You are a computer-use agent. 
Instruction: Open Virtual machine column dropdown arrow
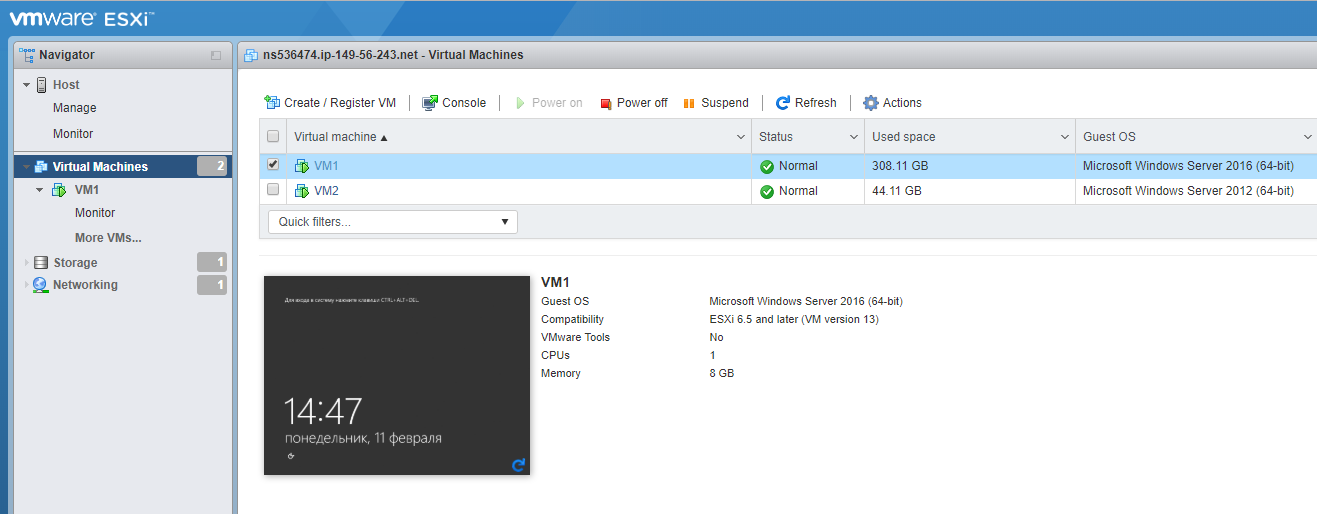tap(741, 137)
